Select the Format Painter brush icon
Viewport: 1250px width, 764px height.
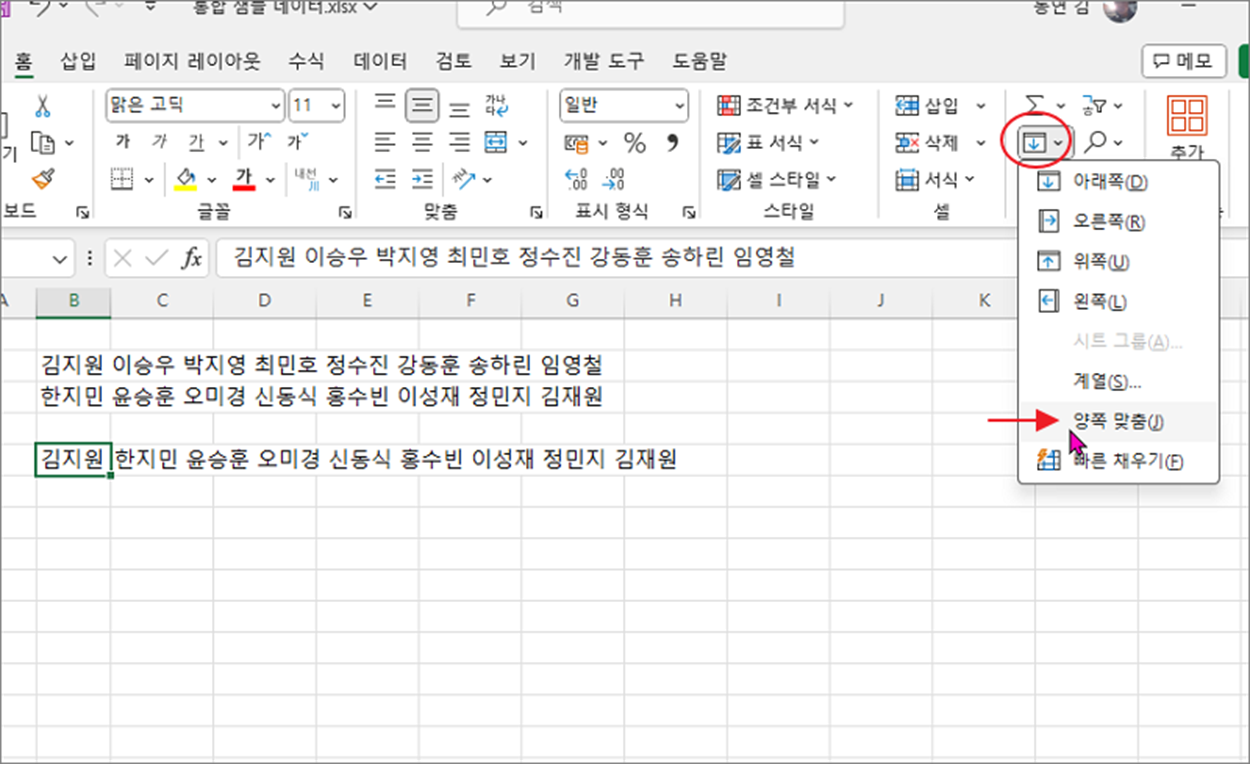pyautogui.click(x=42, y=179)
